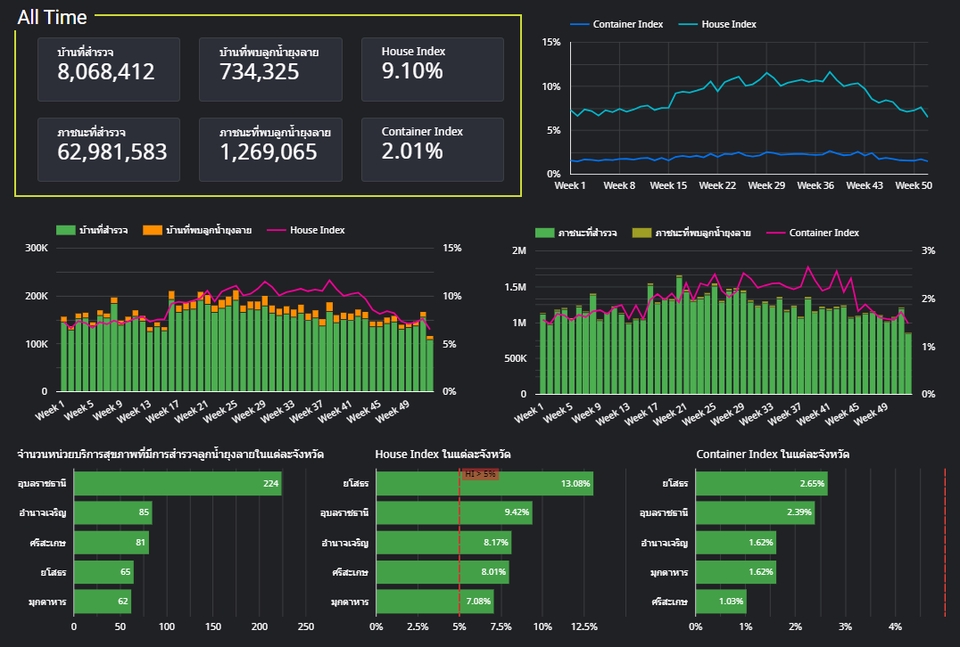Click the 734,325 scorecard value
The width and height of the screenshot is (960, 647).
click(x=259, y=72)
